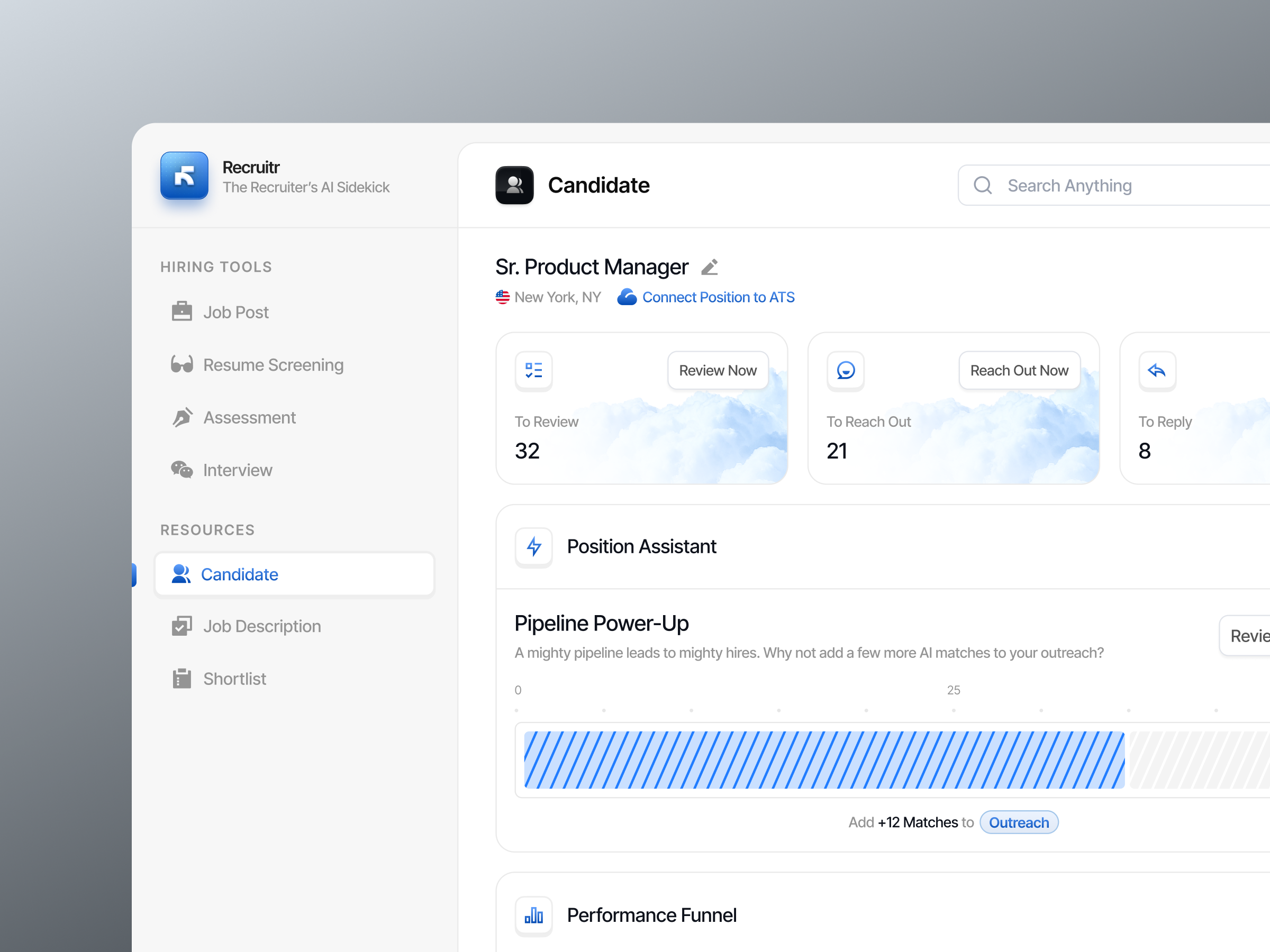Screen dimensions: 1270x952
Task: Select Candidate under Resources
Action: click(x=239, y=574)
